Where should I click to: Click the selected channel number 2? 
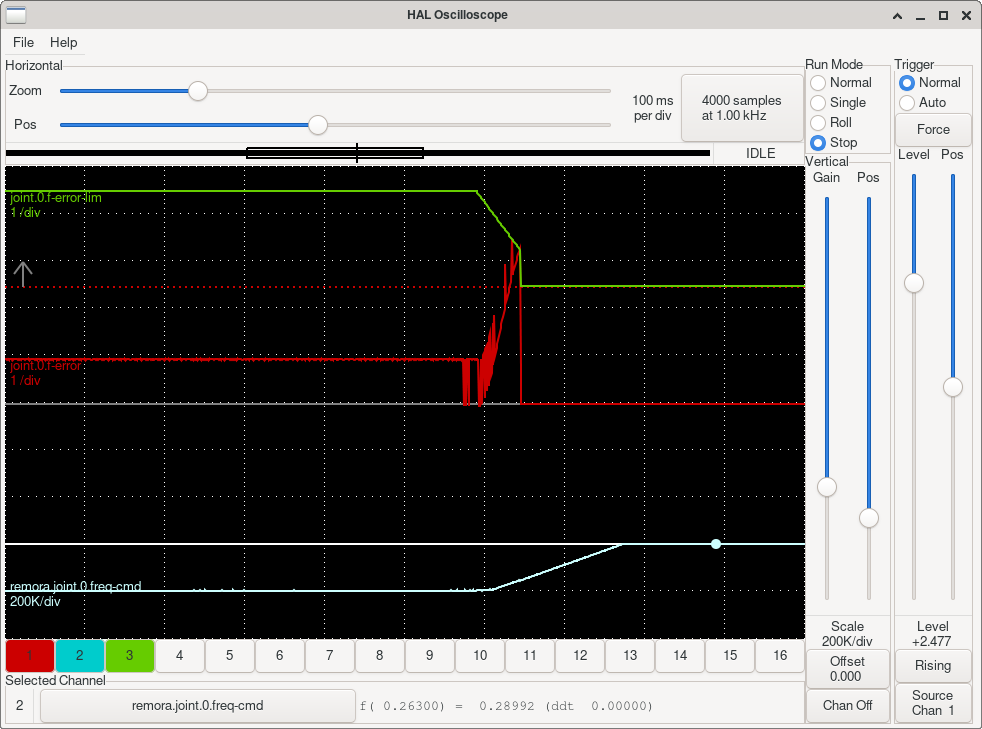pos(19,706)
